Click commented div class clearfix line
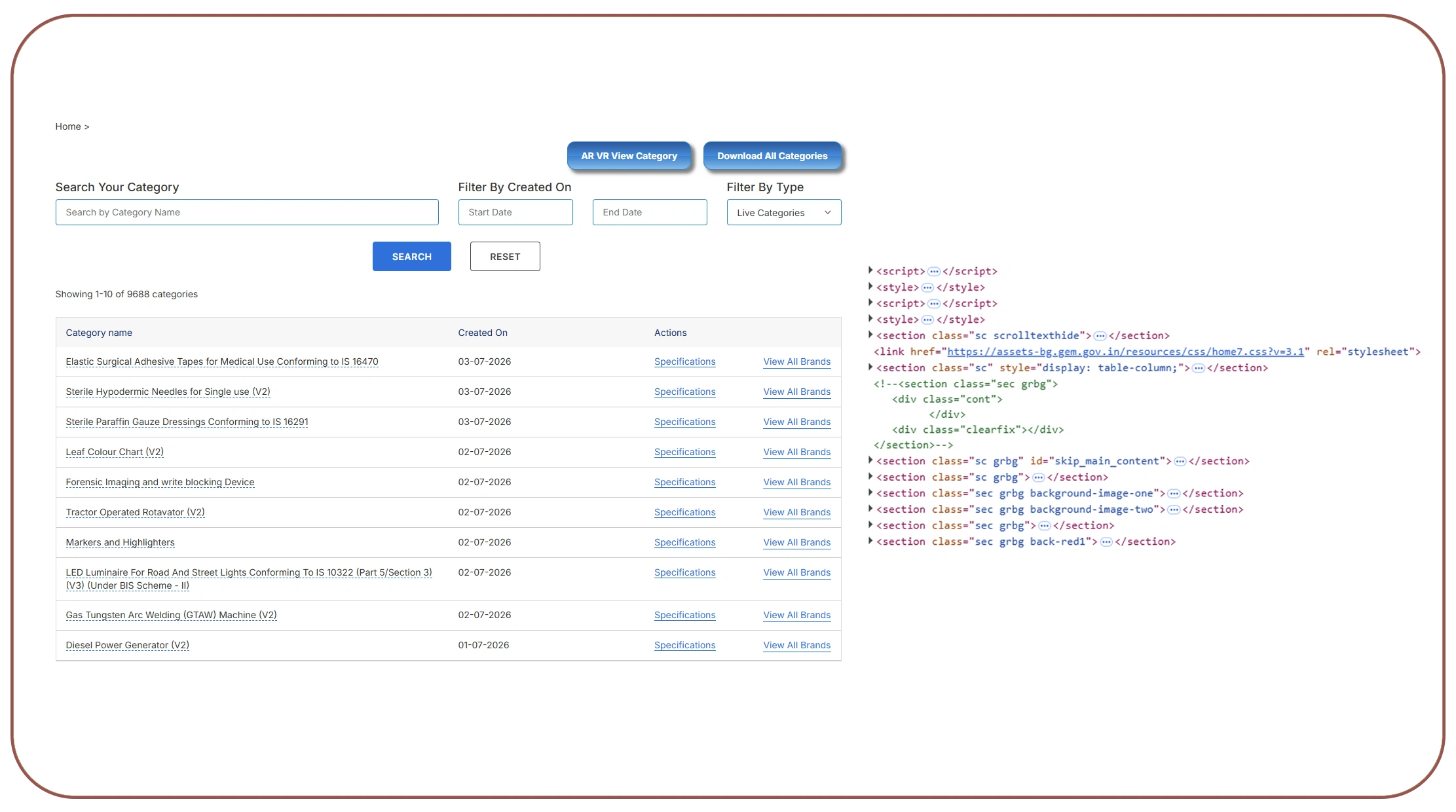1456x812 pixels. (977, 430)
